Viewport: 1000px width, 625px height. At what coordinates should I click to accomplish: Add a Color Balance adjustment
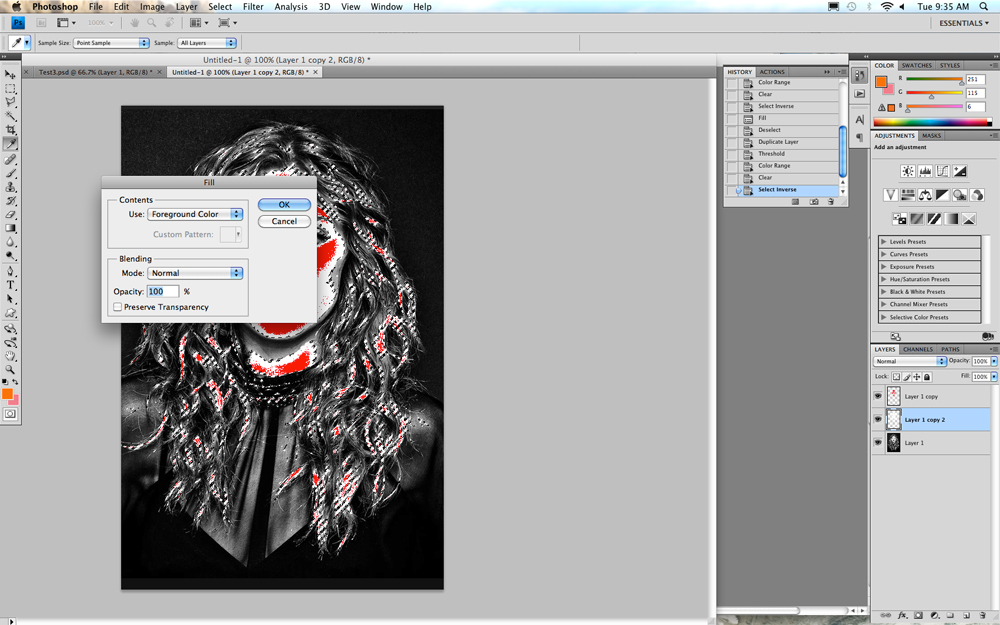point(925,195)
